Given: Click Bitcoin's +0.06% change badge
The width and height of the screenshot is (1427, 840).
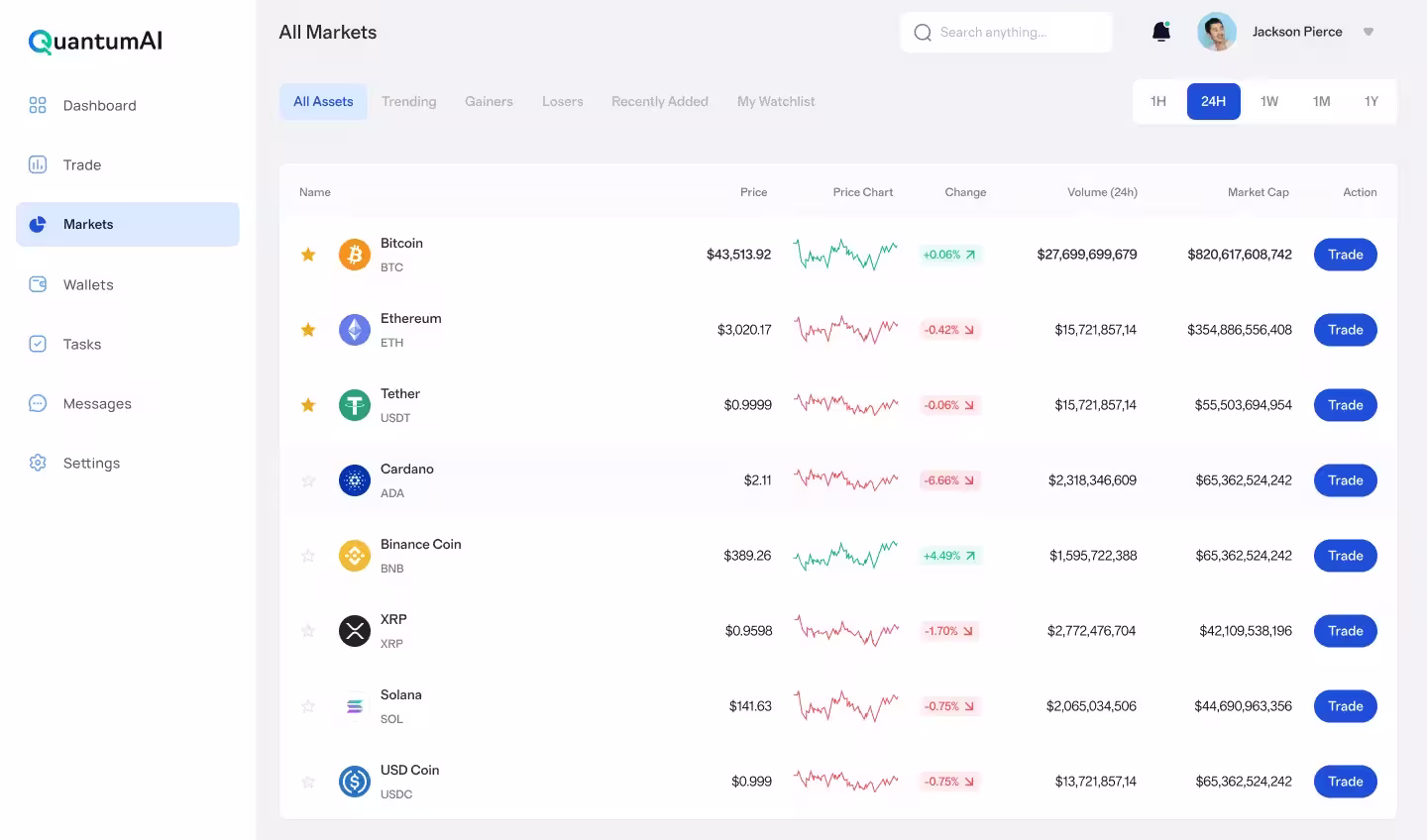Looking at the screenshot, I should coord(949,255).
